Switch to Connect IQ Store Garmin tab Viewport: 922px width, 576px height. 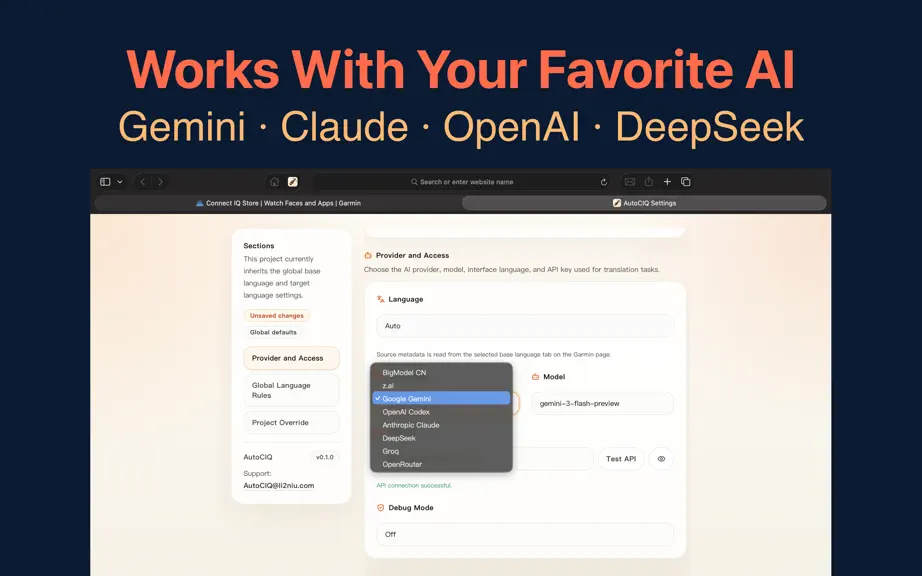278,203
